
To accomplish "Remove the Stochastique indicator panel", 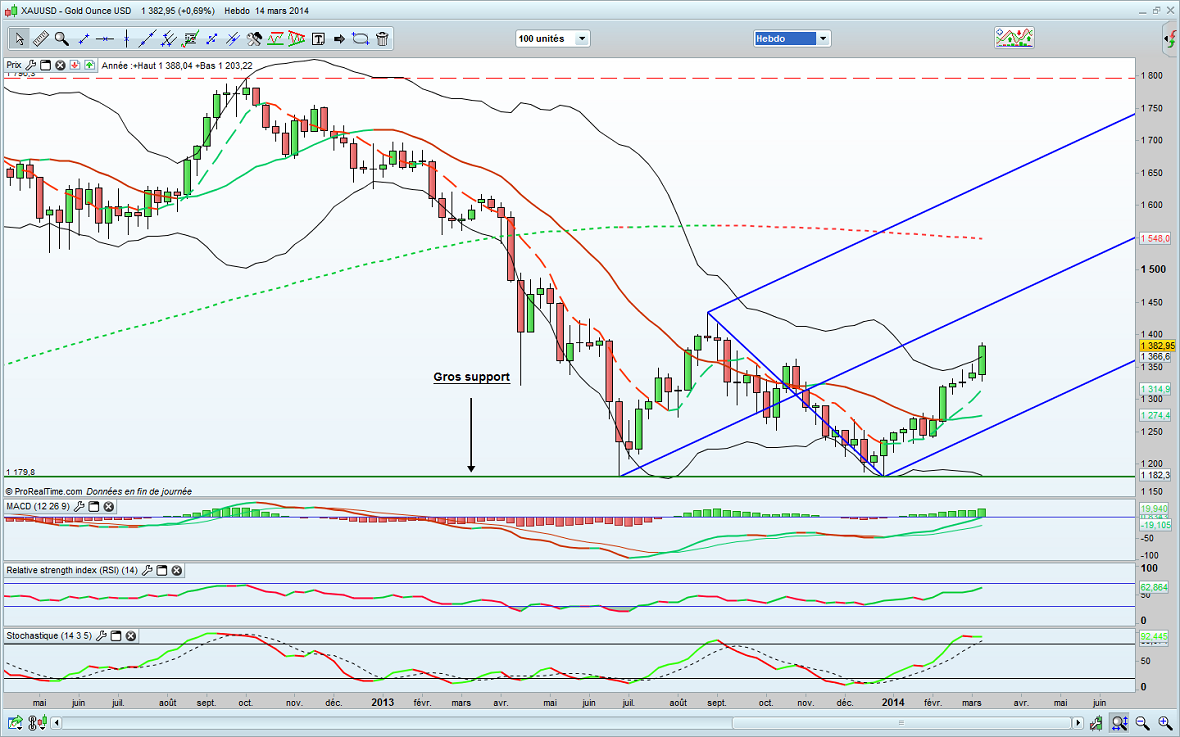I will click(131, 636).
